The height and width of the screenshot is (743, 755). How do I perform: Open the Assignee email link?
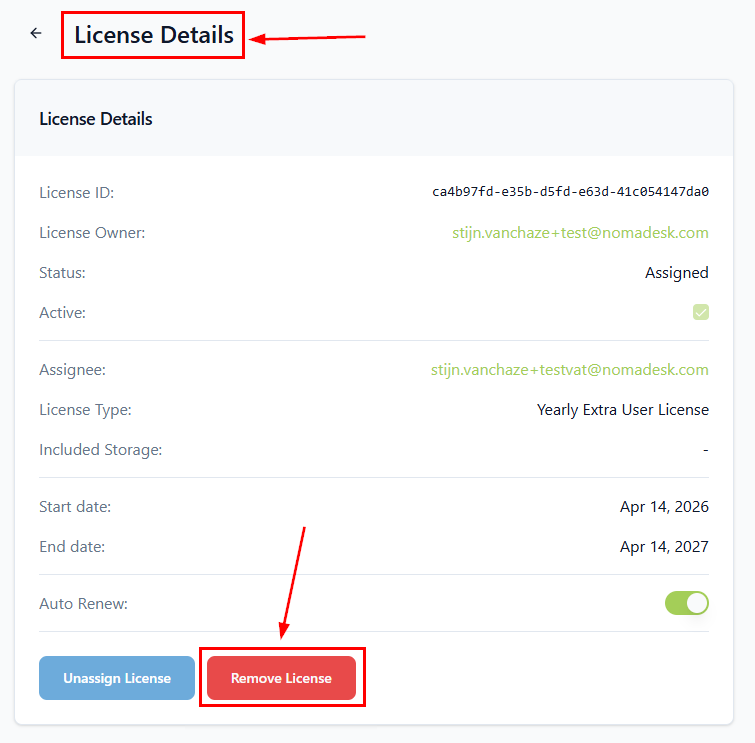click(x=569, y=370)
